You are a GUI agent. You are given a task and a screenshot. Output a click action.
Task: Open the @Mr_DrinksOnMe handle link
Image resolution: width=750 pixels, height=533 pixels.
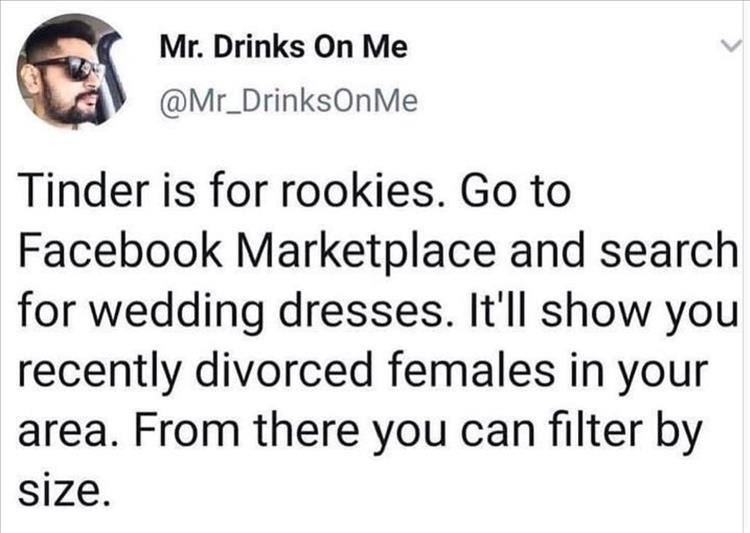coord(289,101)
